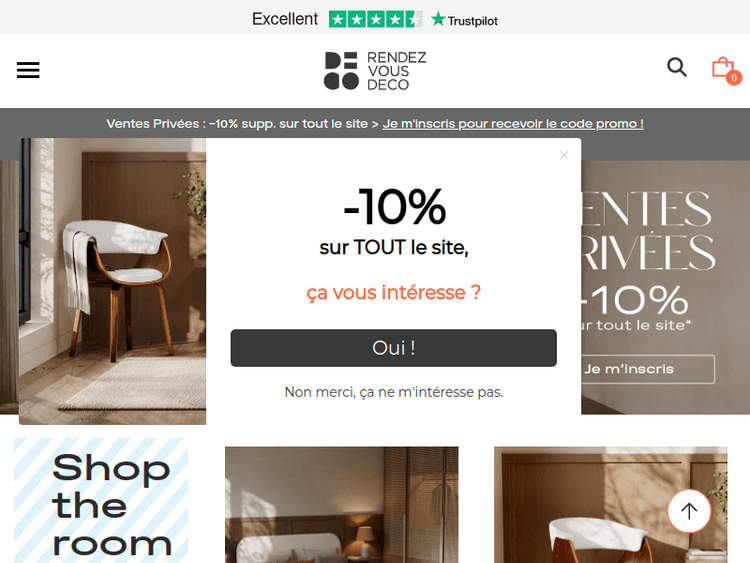This screenshot has width=750, height=563.
Task: Open the search magnifier icon
Action: tap(677, 67)
